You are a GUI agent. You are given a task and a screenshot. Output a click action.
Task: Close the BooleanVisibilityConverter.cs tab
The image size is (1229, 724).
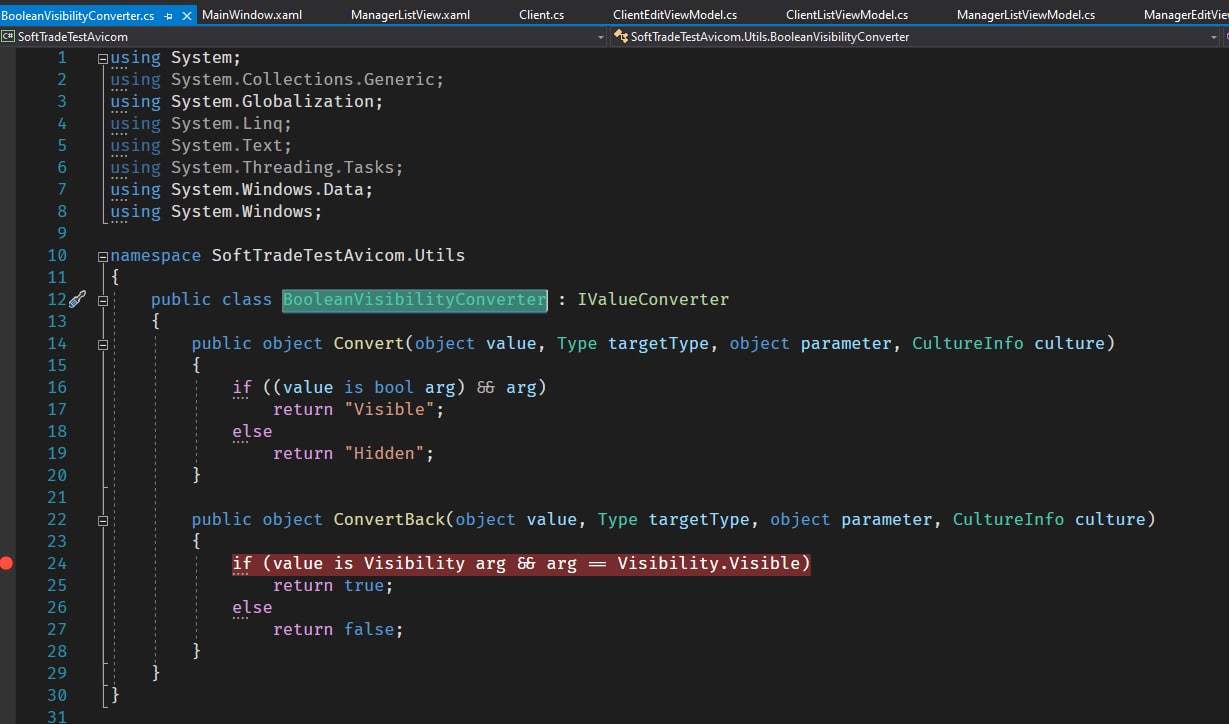point(186,16)
